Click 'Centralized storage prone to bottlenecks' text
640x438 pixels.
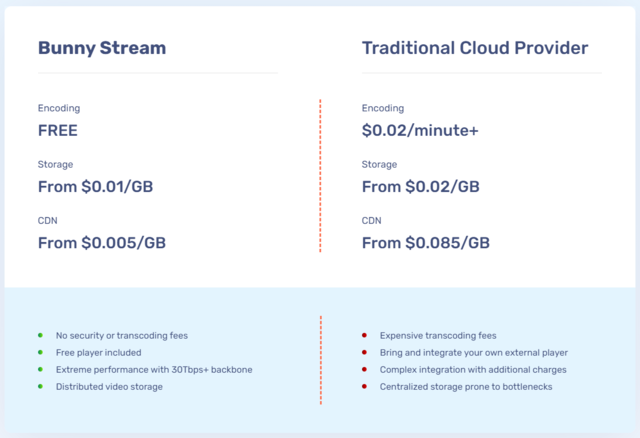point(466,387)
